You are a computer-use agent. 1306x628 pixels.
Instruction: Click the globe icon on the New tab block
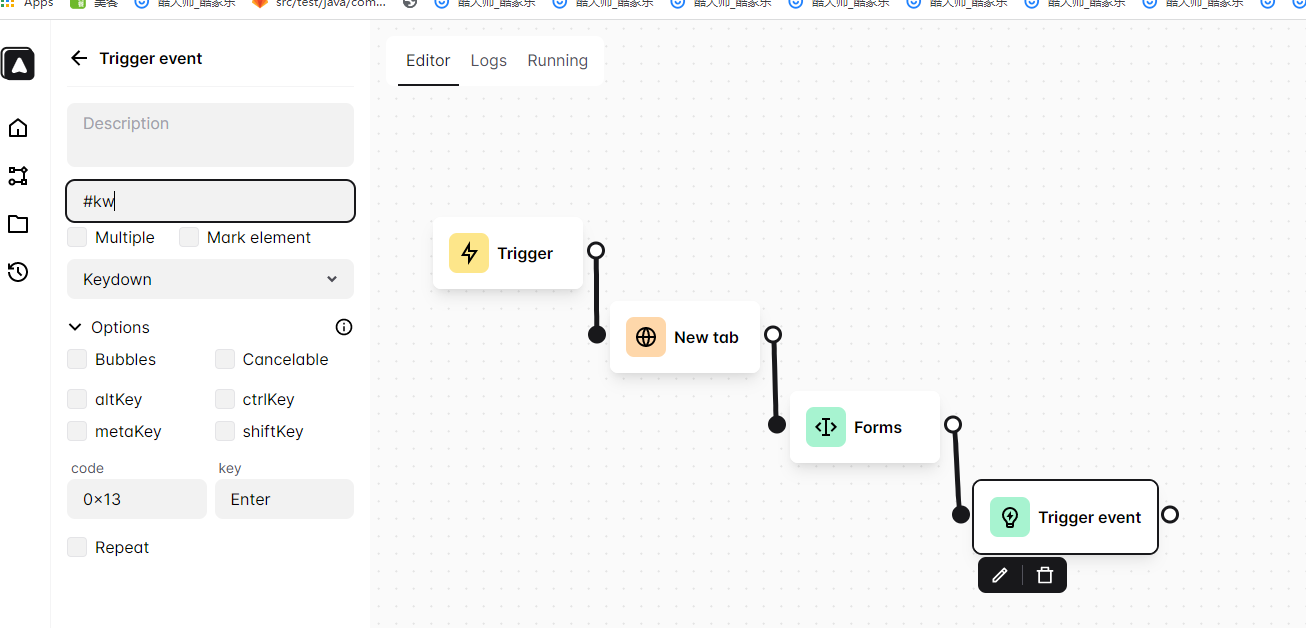[x=646, y=337]
